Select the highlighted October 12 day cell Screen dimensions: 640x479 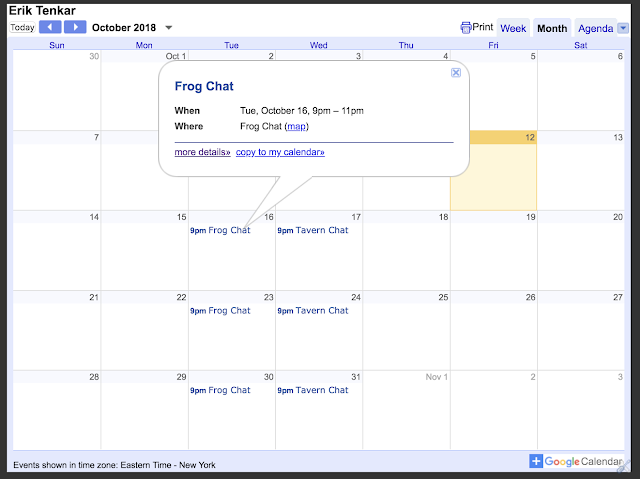click(493, 171)
